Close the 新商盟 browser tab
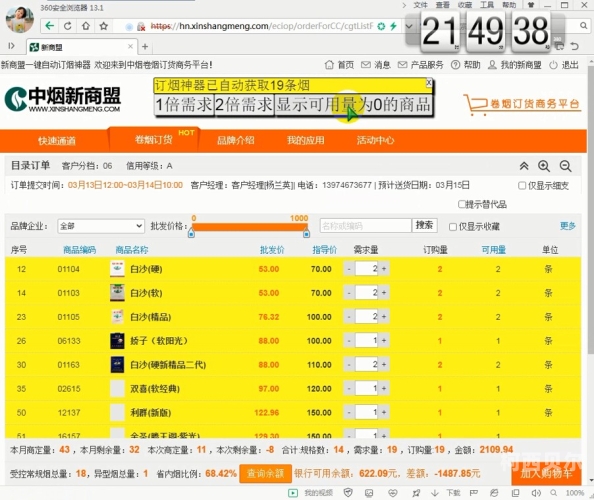The height and width of the screenshot is (500, 594). 130,46
